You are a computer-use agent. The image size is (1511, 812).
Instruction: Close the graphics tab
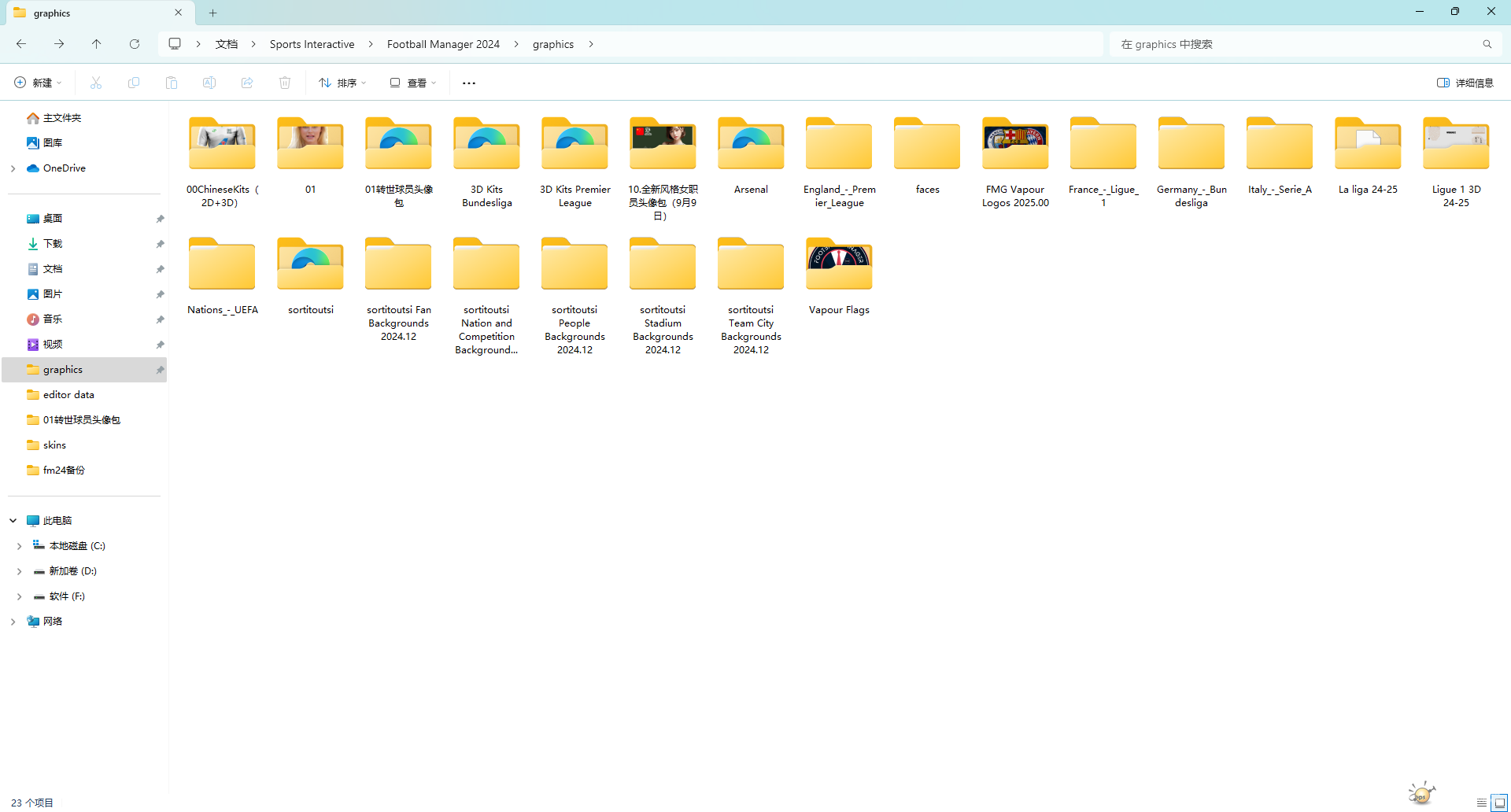179,13
